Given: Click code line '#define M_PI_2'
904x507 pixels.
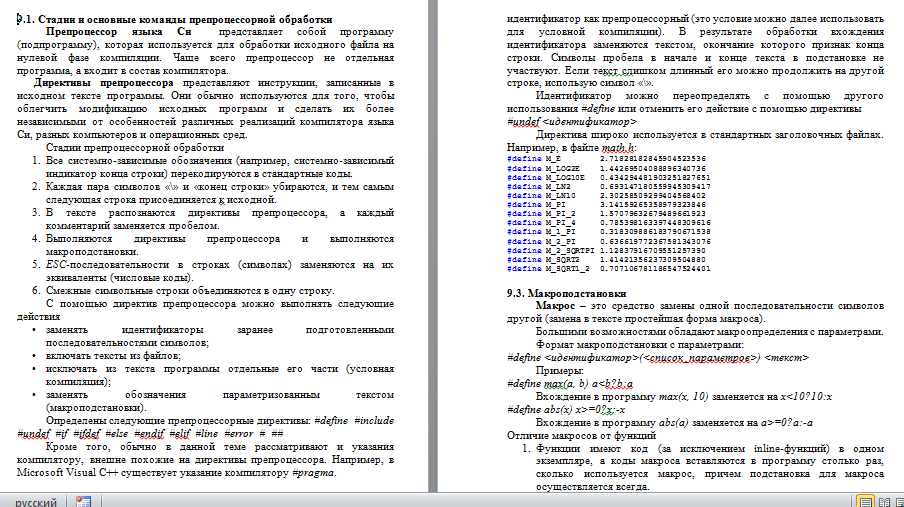Looking at the screenshot, I should coord(606,213).
